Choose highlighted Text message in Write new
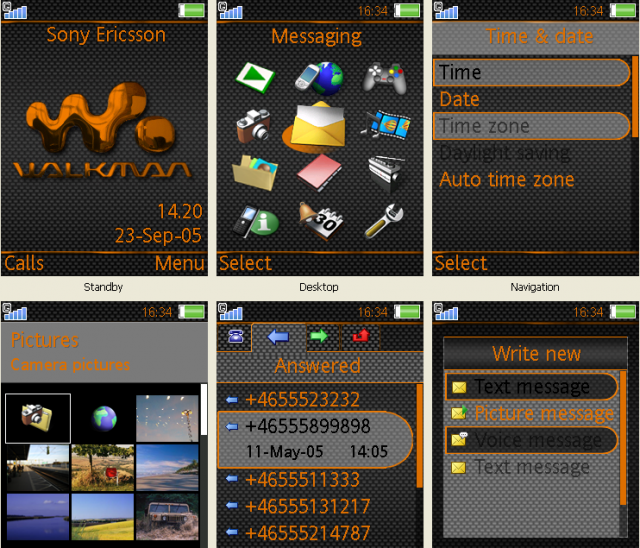This screenshot has height=548, width=640. click(532, 386)
